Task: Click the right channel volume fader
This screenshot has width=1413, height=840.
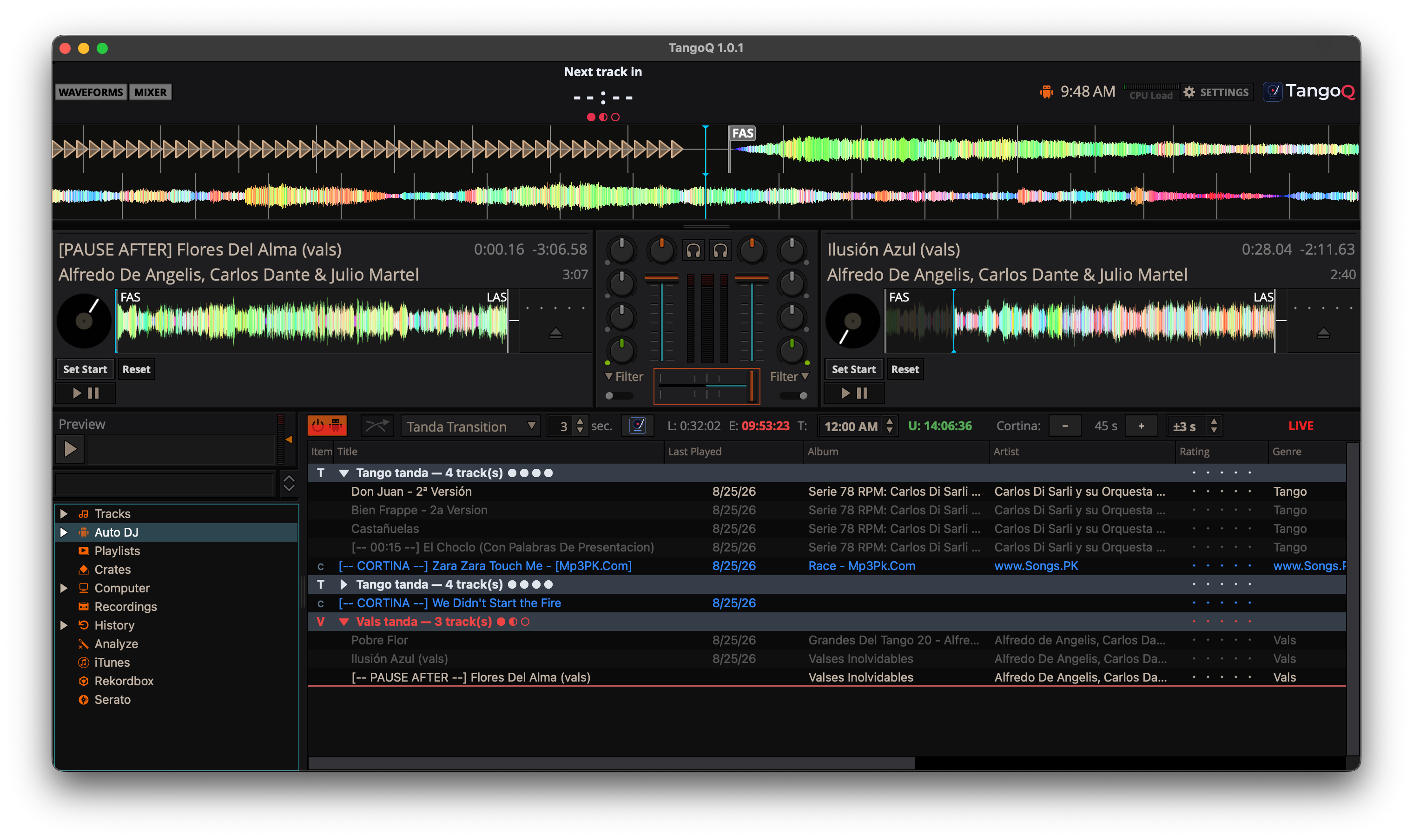Action: (751, 278)
